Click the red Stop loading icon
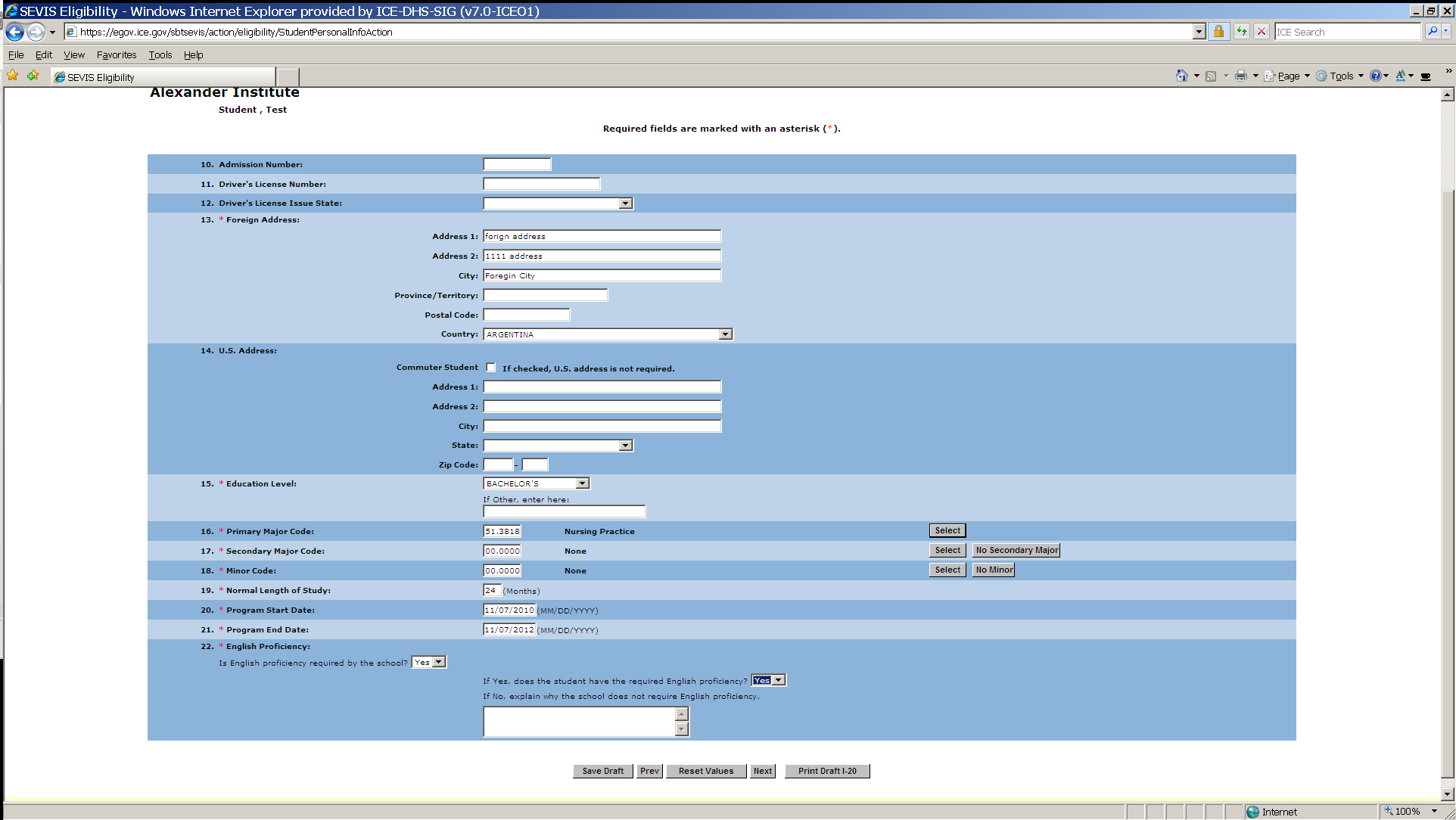The height and width of the screenshot is (820, 1456). pos(1262,32)
